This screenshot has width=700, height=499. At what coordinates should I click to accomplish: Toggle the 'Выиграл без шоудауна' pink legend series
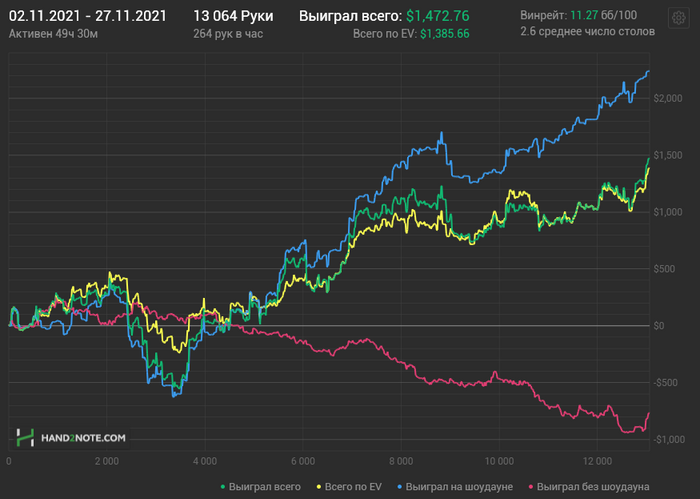(x=589, y=487)
